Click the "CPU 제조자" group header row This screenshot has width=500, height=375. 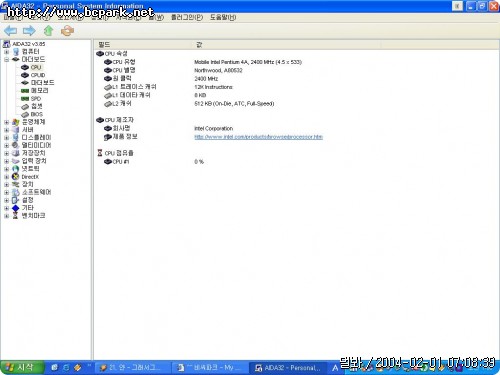(x=115, y=120)
